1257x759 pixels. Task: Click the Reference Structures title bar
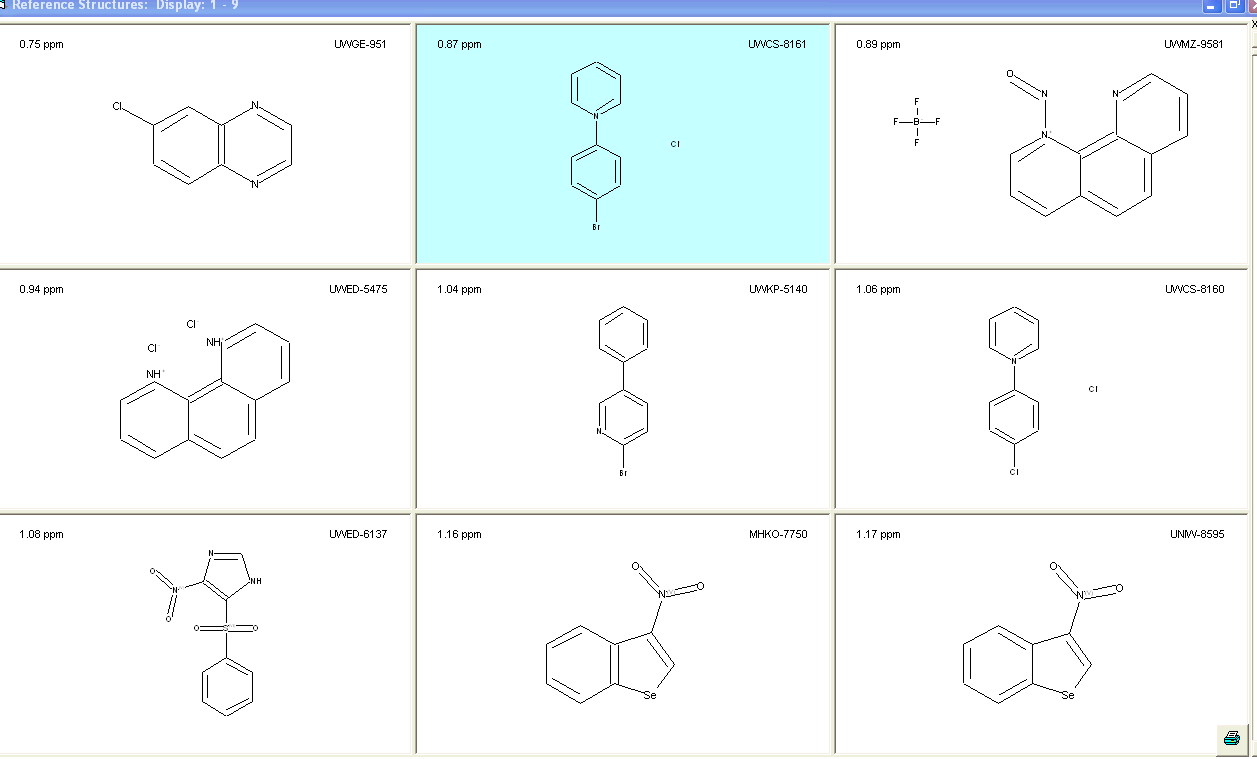coord(600,6)
